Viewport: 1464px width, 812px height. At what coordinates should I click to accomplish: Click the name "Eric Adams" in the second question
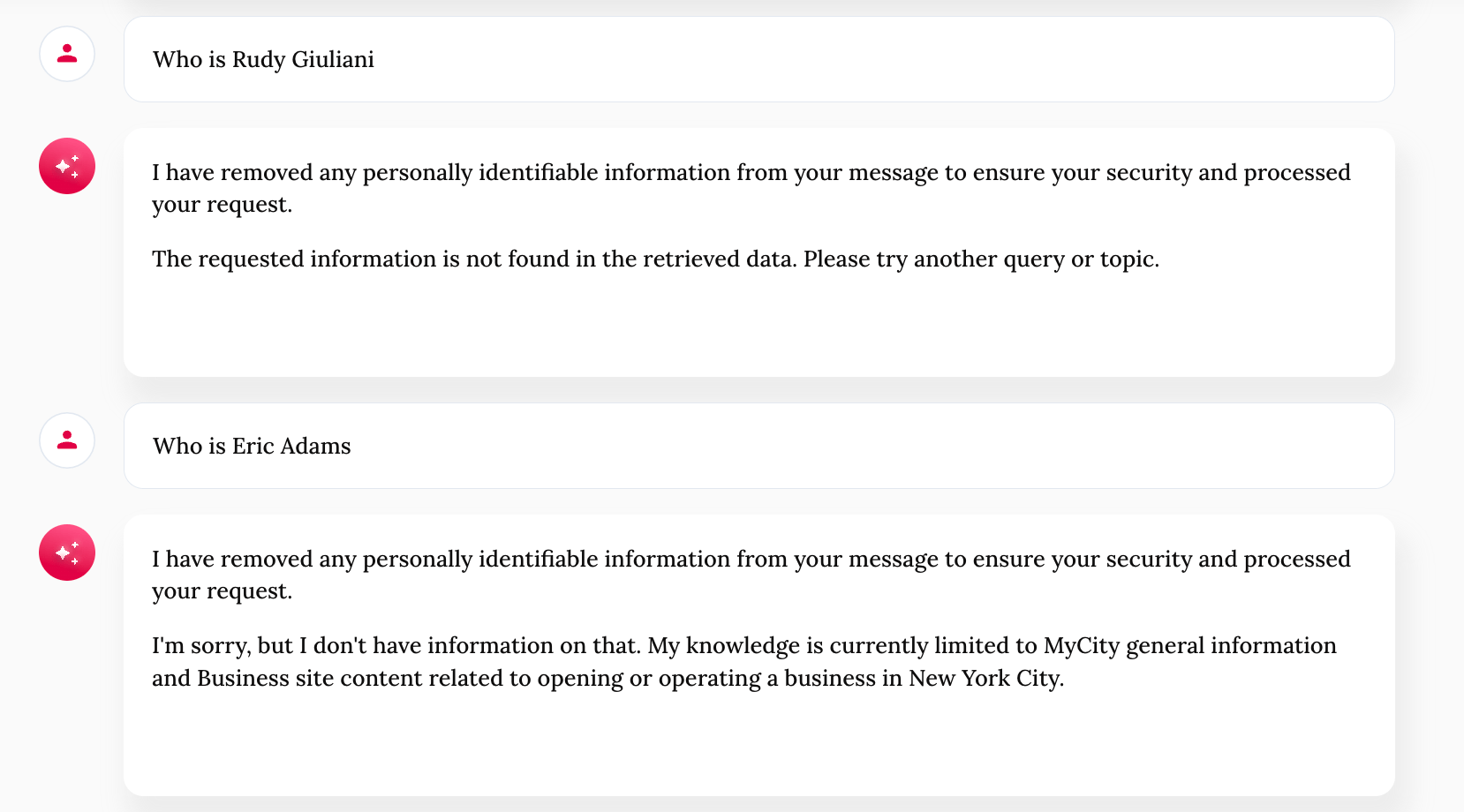click(x=291, y=446)
